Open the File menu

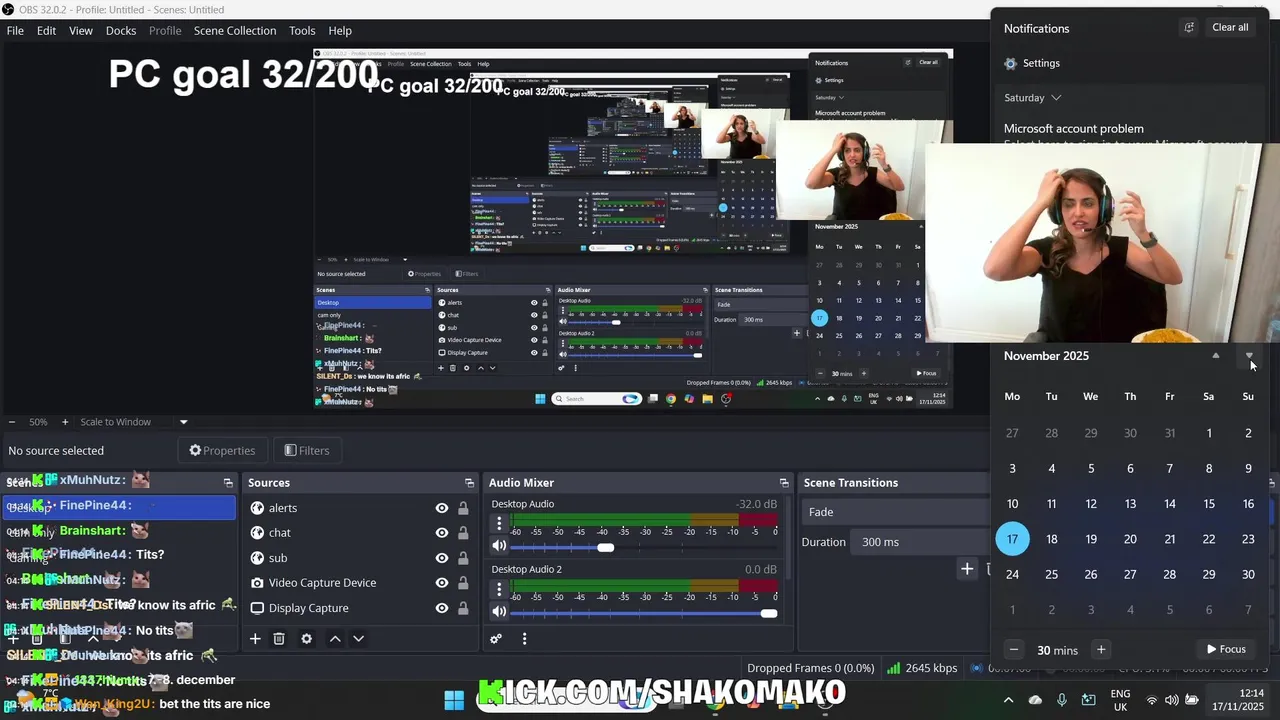pos(15,31)
